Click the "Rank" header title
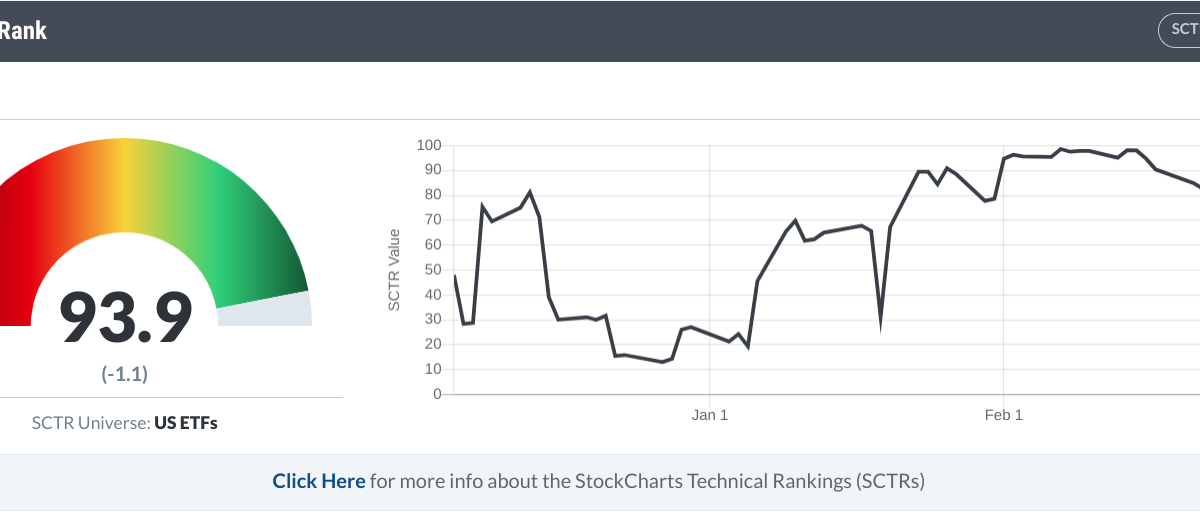The image size is (1200, 523). (23, 31)
